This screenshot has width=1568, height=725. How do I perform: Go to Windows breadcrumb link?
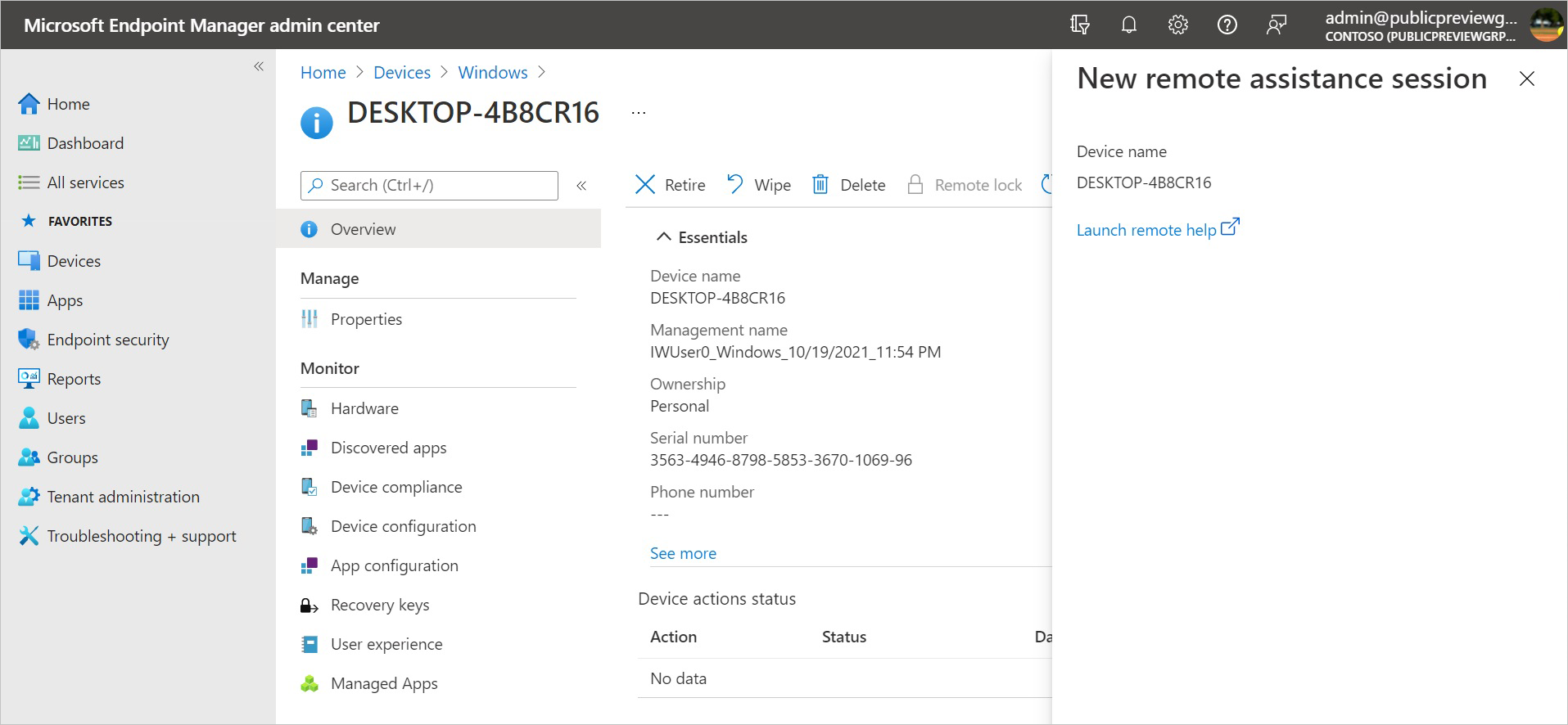pyautogui.click(x=493, y=72)
